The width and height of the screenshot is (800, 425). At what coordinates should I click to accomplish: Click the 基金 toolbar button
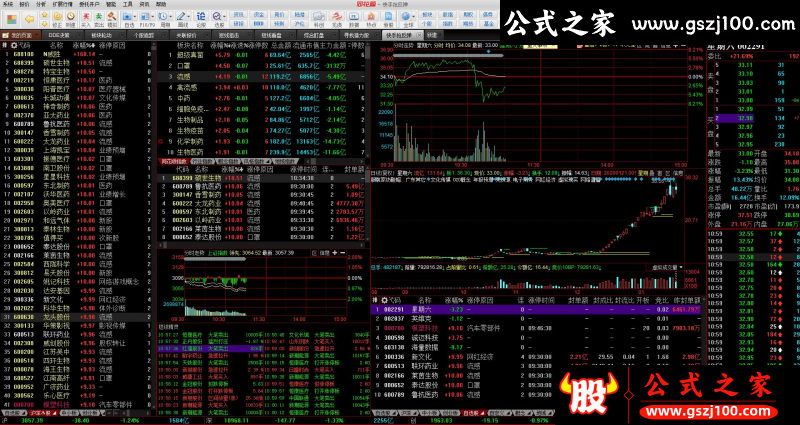489,23
